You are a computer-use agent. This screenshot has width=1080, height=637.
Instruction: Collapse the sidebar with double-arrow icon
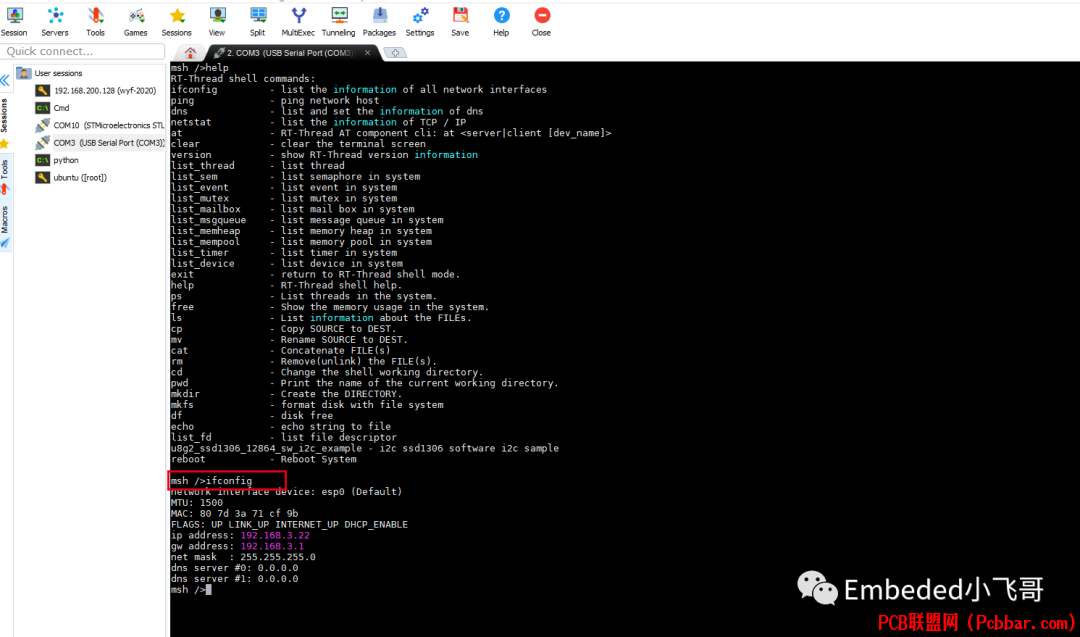click(5, 81)
